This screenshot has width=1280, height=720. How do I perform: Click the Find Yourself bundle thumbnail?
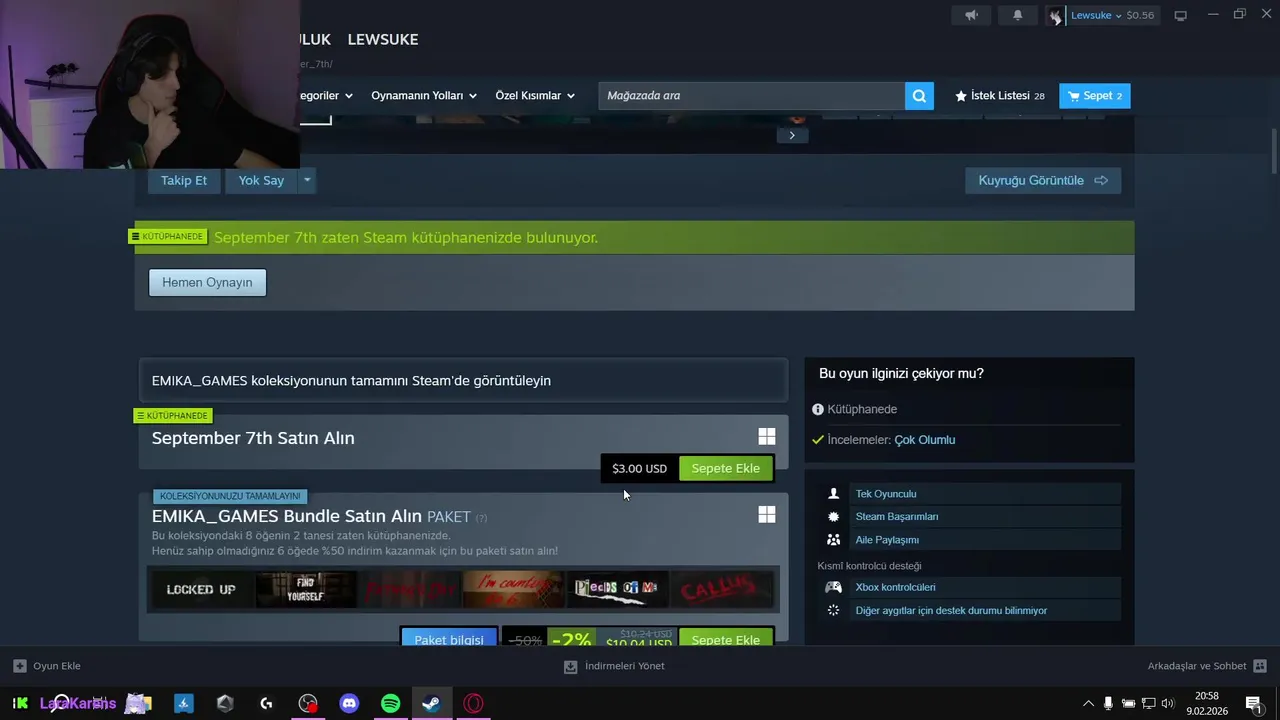305,590
